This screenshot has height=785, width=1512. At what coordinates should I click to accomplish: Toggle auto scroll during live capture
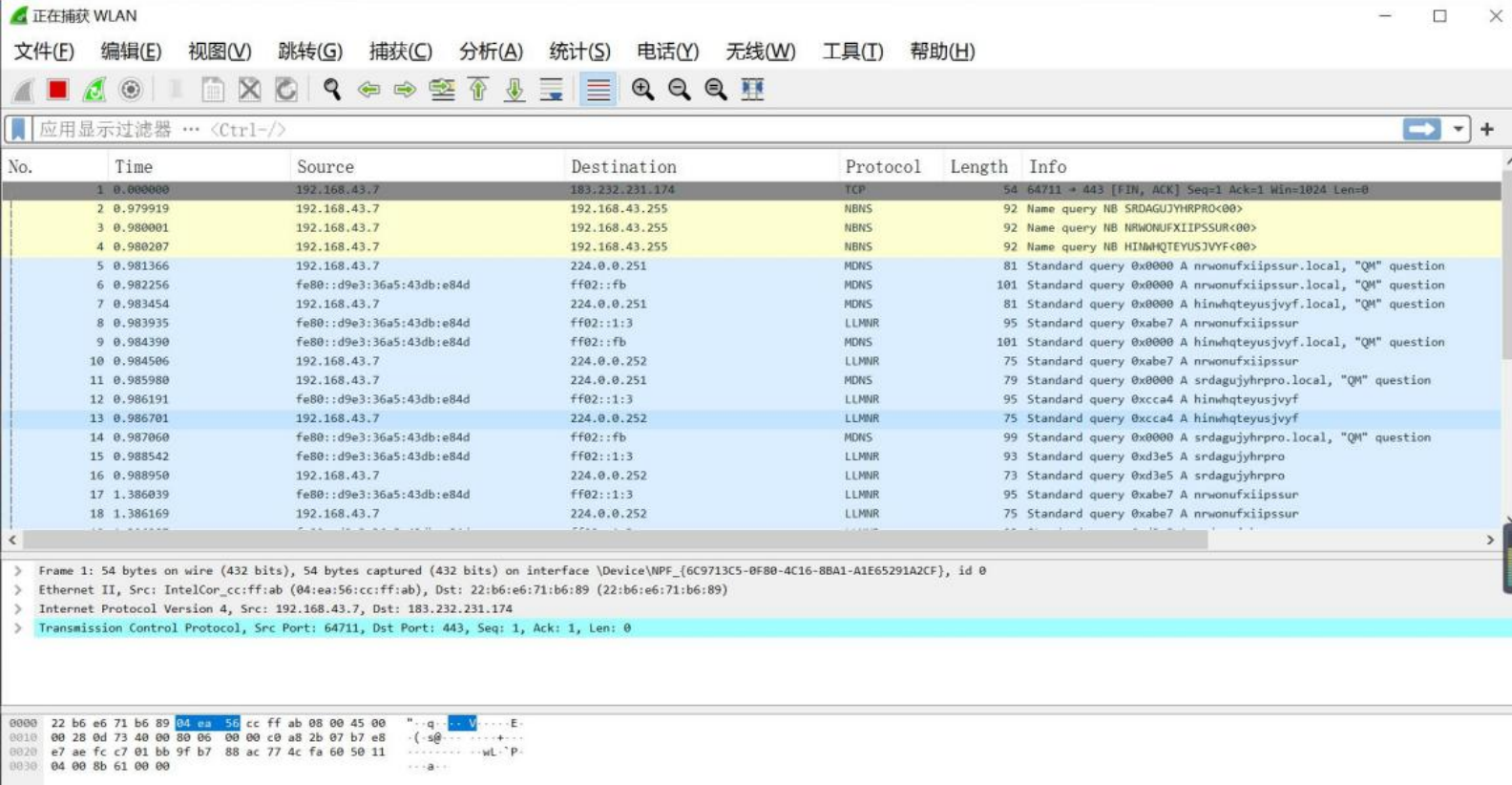(552, 90)
